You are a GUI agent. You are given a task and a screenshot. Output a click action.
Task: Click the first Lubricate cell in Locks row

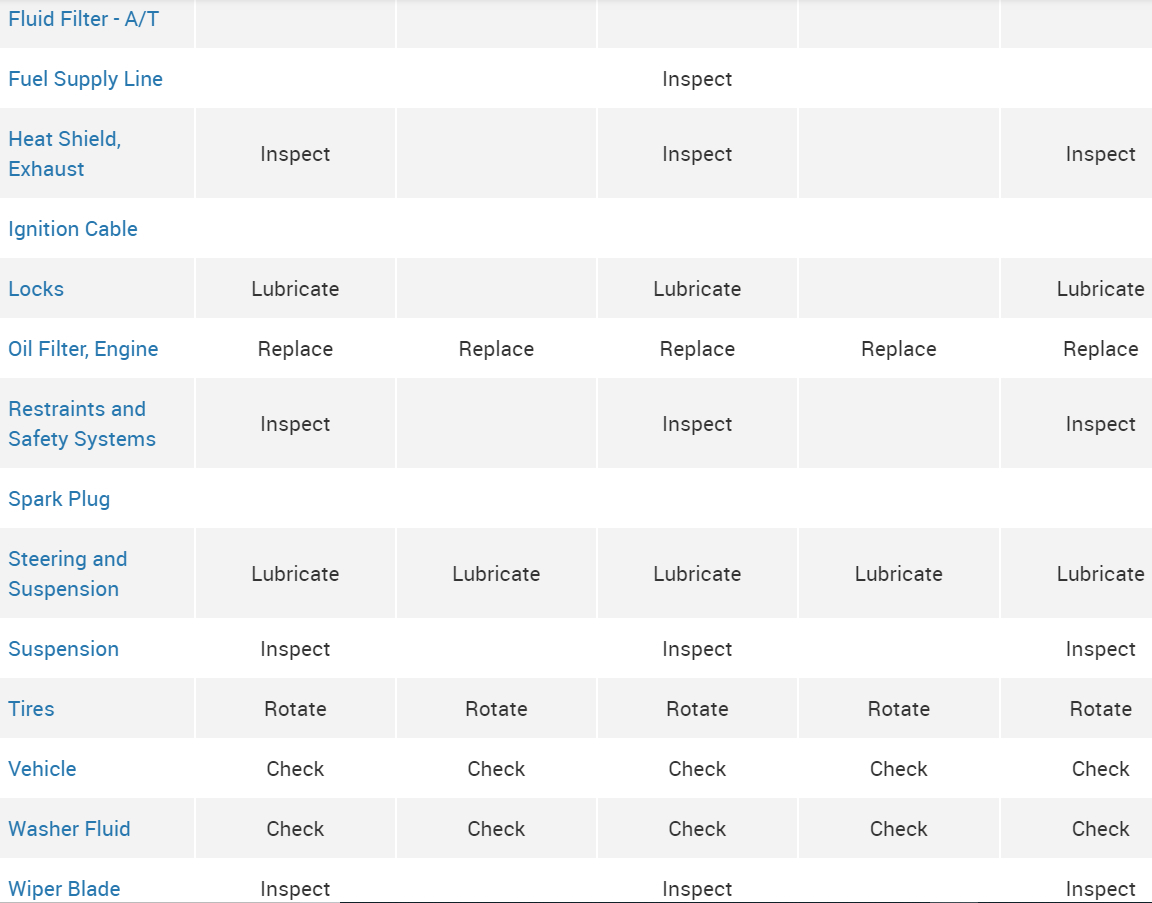295,289
